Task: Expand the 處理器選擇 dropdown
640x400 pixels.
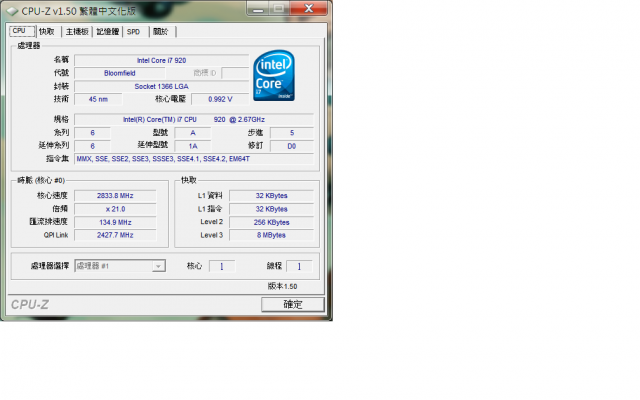Action: pyautogui.click(x=158, y=266)
